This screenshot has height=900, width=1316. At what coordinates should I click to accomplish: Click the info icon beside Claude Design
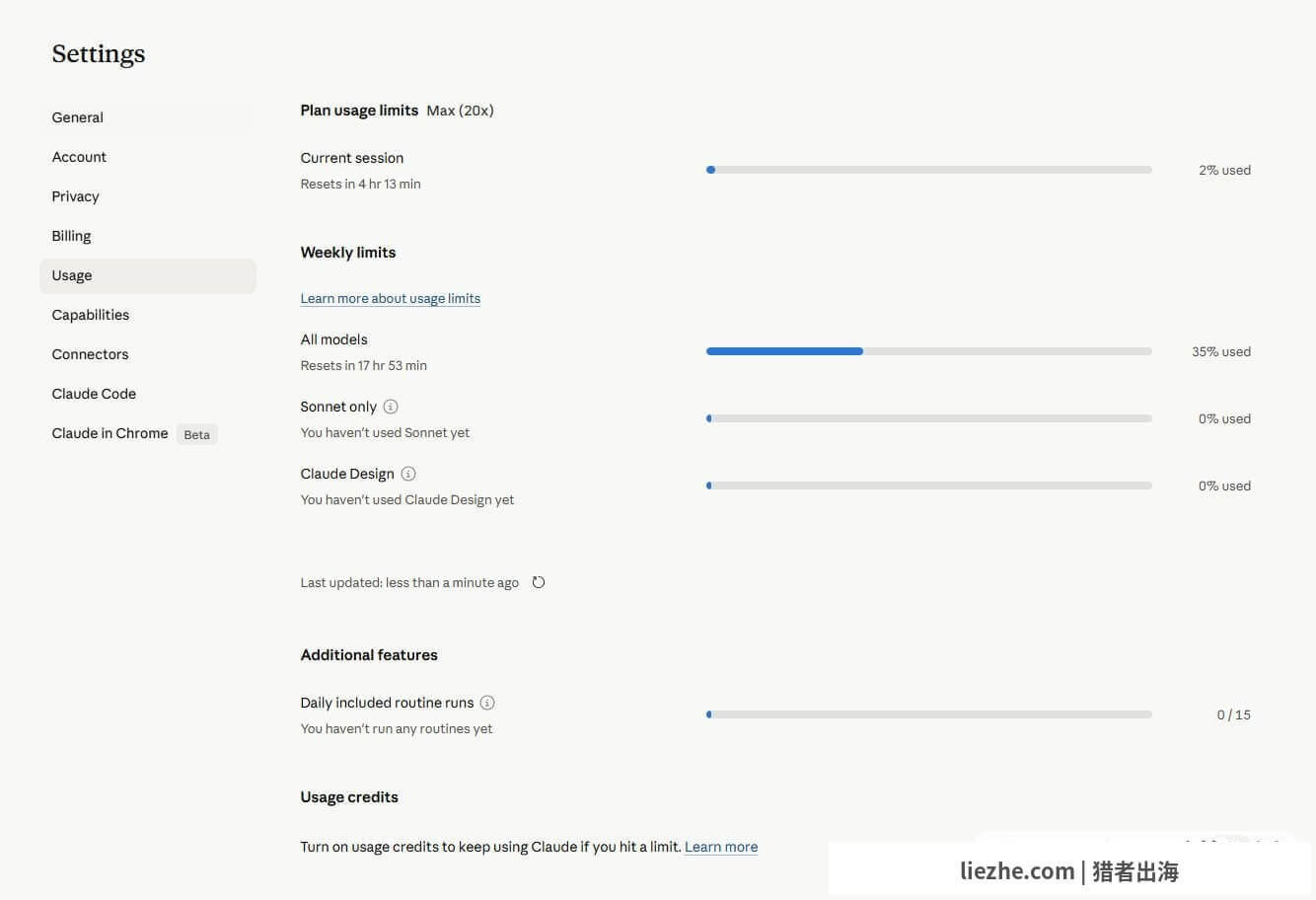point(408,474)
